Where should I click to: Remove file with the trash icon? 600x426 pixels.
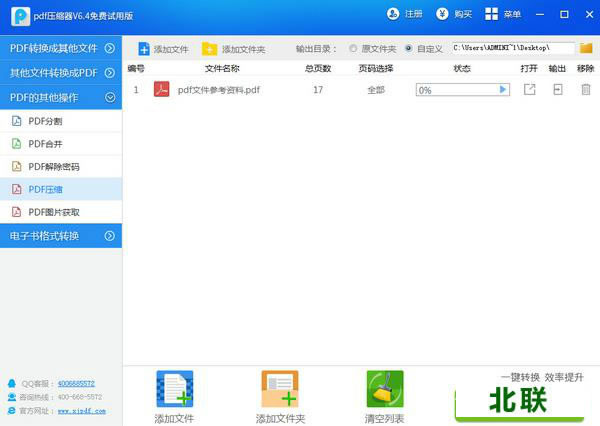click(x=585, y=90)
